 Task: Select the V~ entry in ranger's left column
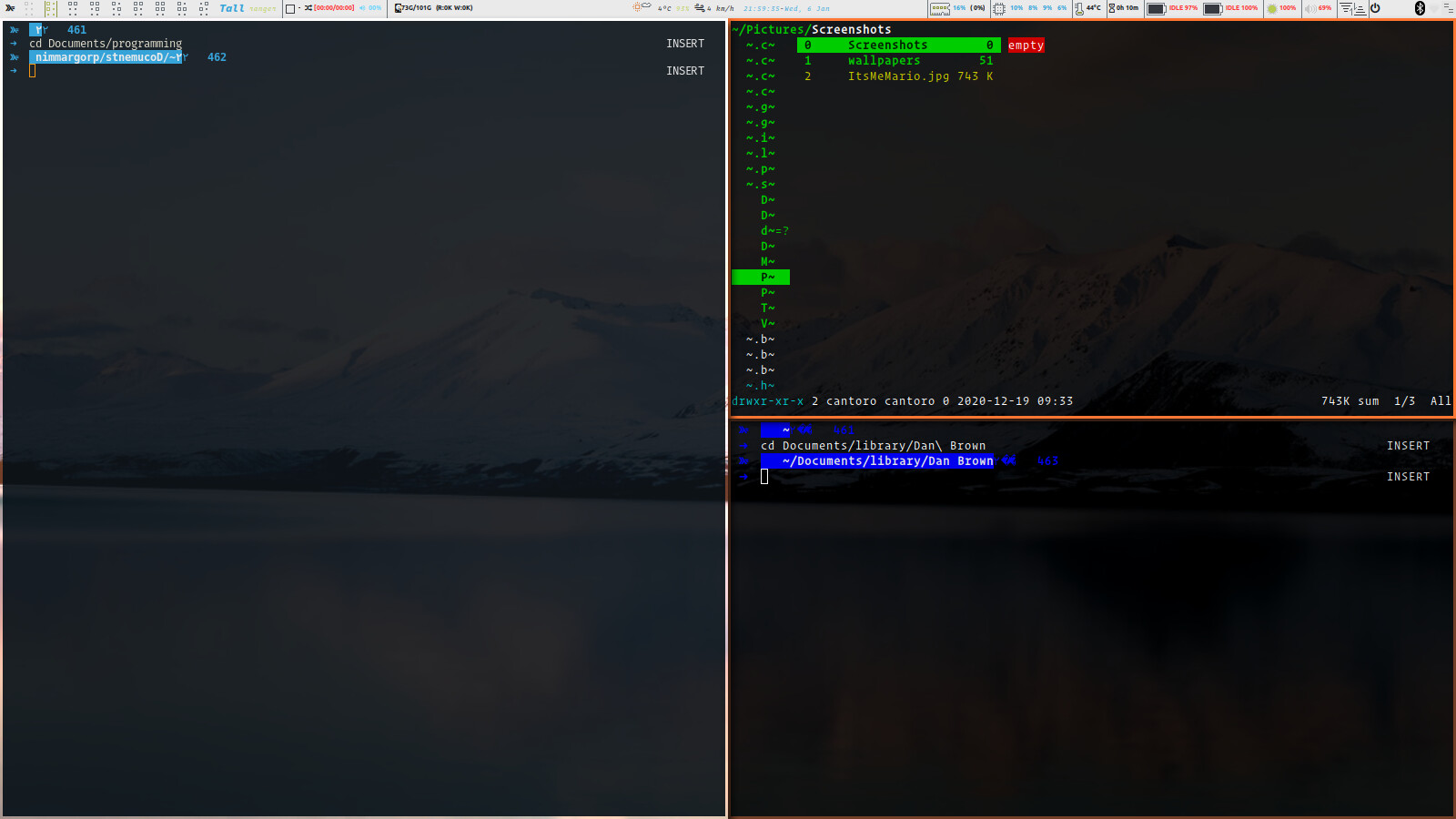768,323
